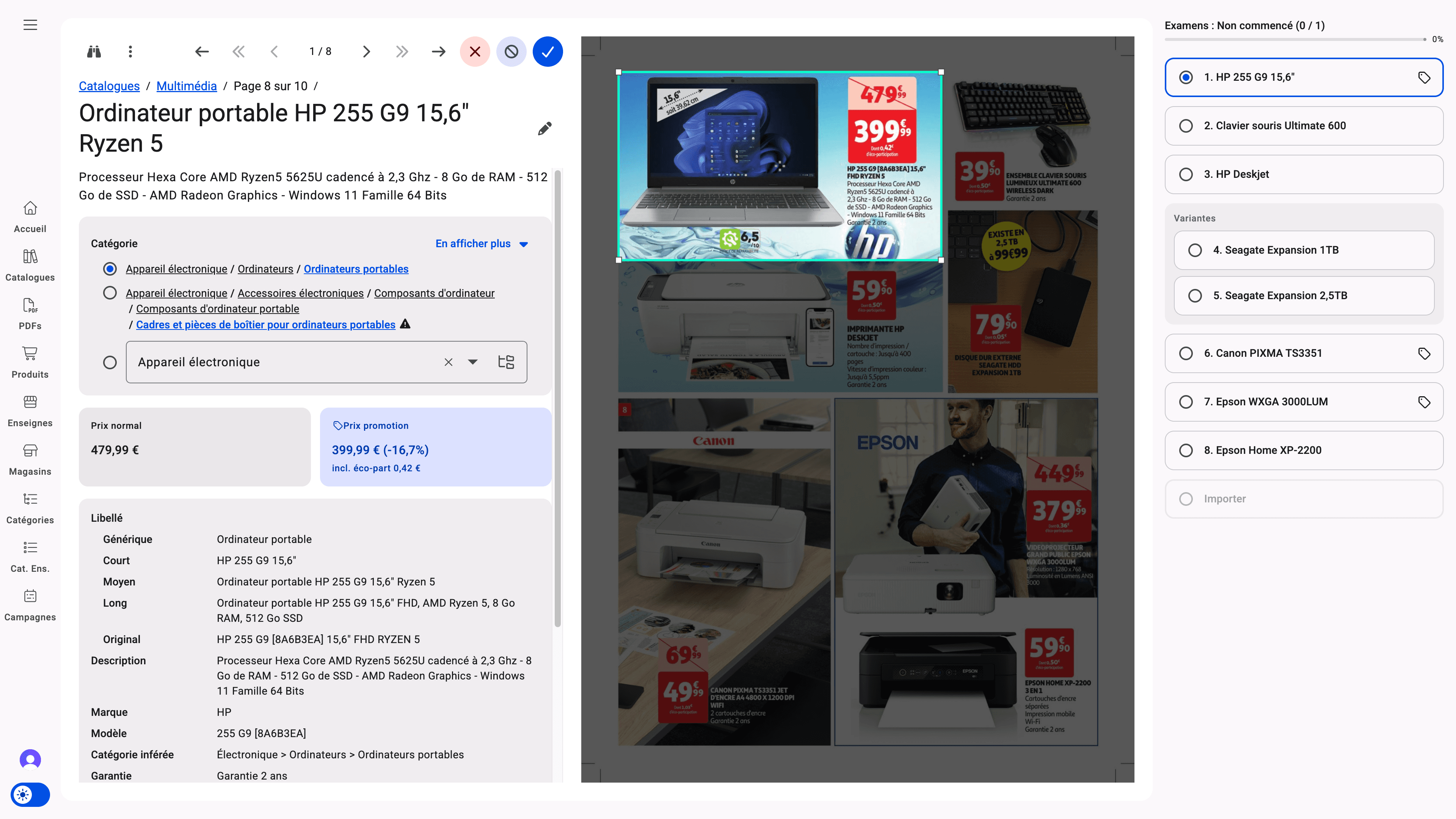Image resolution: width=1456 pixels, height=819 pixels.
Task: Open the three-dot more options menu
Action: [x=130, y=52]
